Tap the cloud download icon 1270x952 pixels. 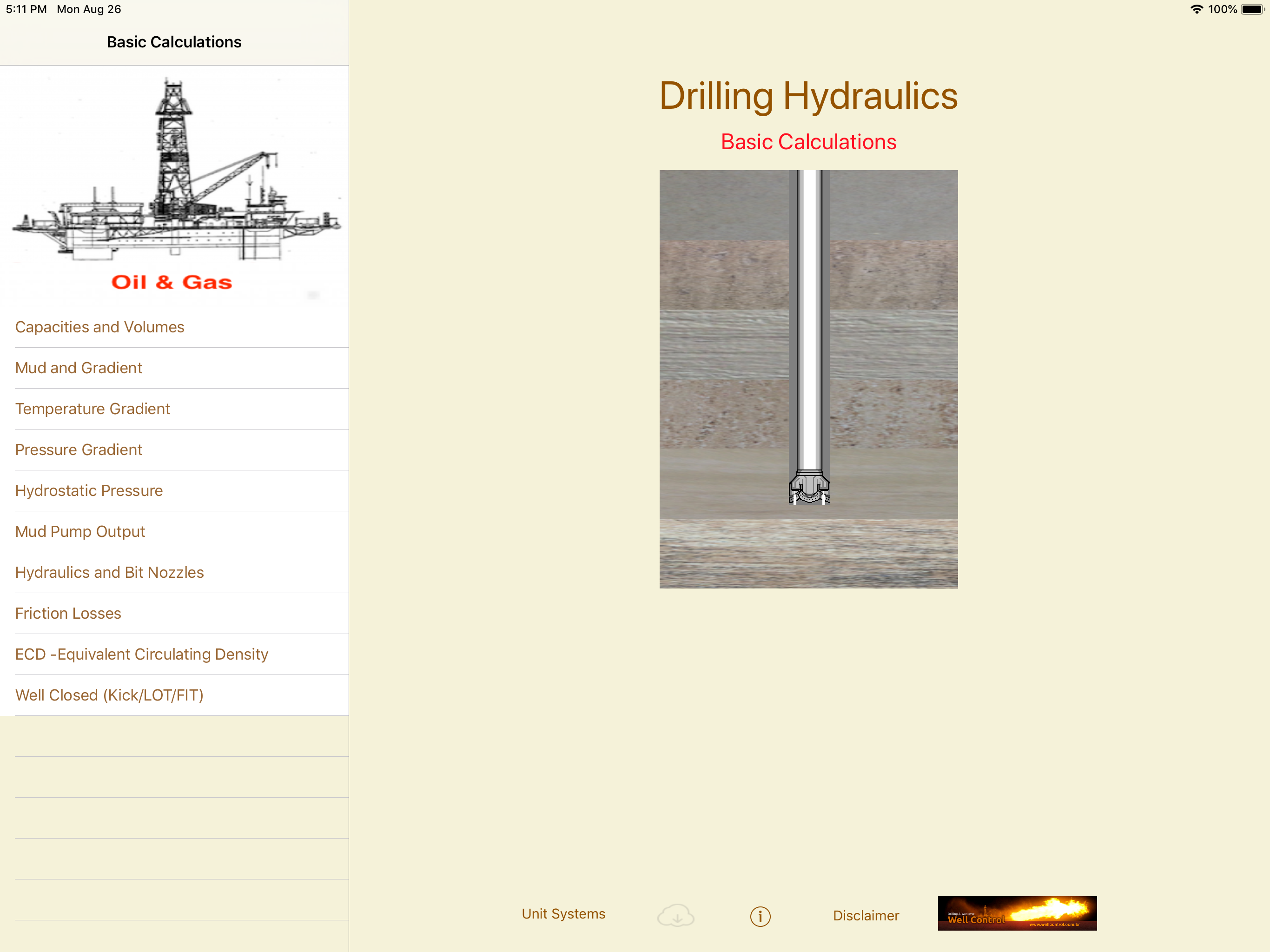tap(676, 915)
